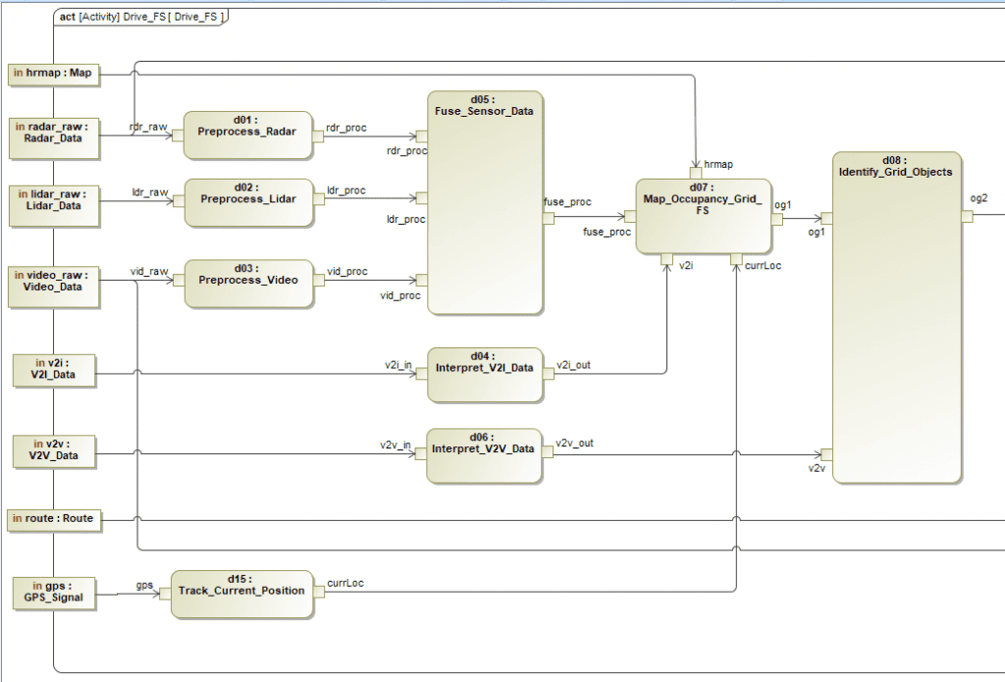
Task: Select the v2i V2I_Data parameter node
Action: tap(54, 370)
